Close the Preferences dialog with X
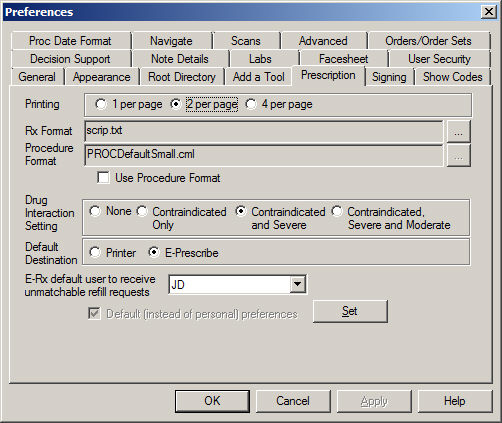 [489, 12]
